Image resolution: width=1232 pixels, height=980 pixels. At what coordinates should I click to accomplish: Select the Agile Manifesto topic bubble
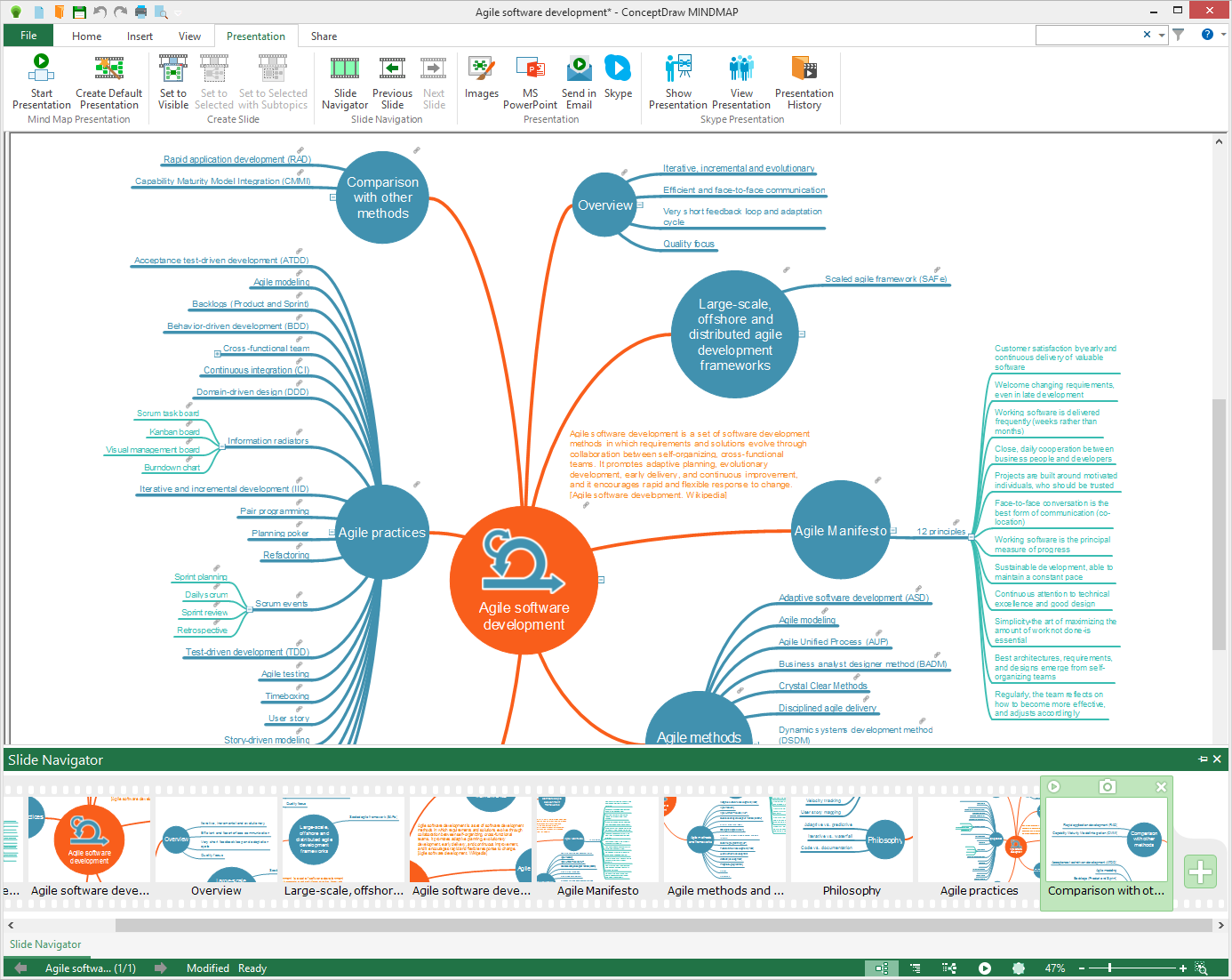coord(840,530)
